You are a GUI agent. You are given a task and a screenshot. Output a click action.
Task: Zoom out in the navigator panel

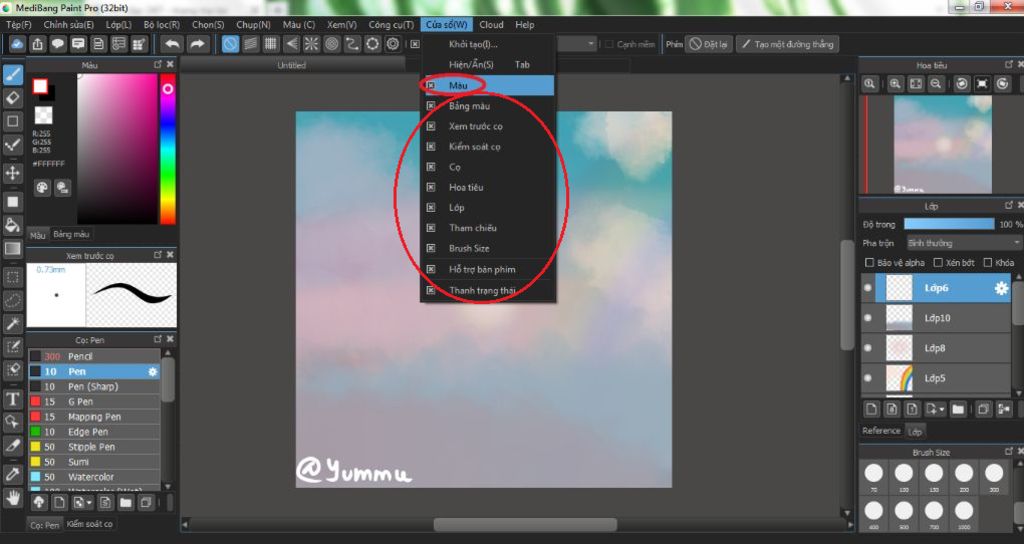pyautogui.click(x=936, y=84)
